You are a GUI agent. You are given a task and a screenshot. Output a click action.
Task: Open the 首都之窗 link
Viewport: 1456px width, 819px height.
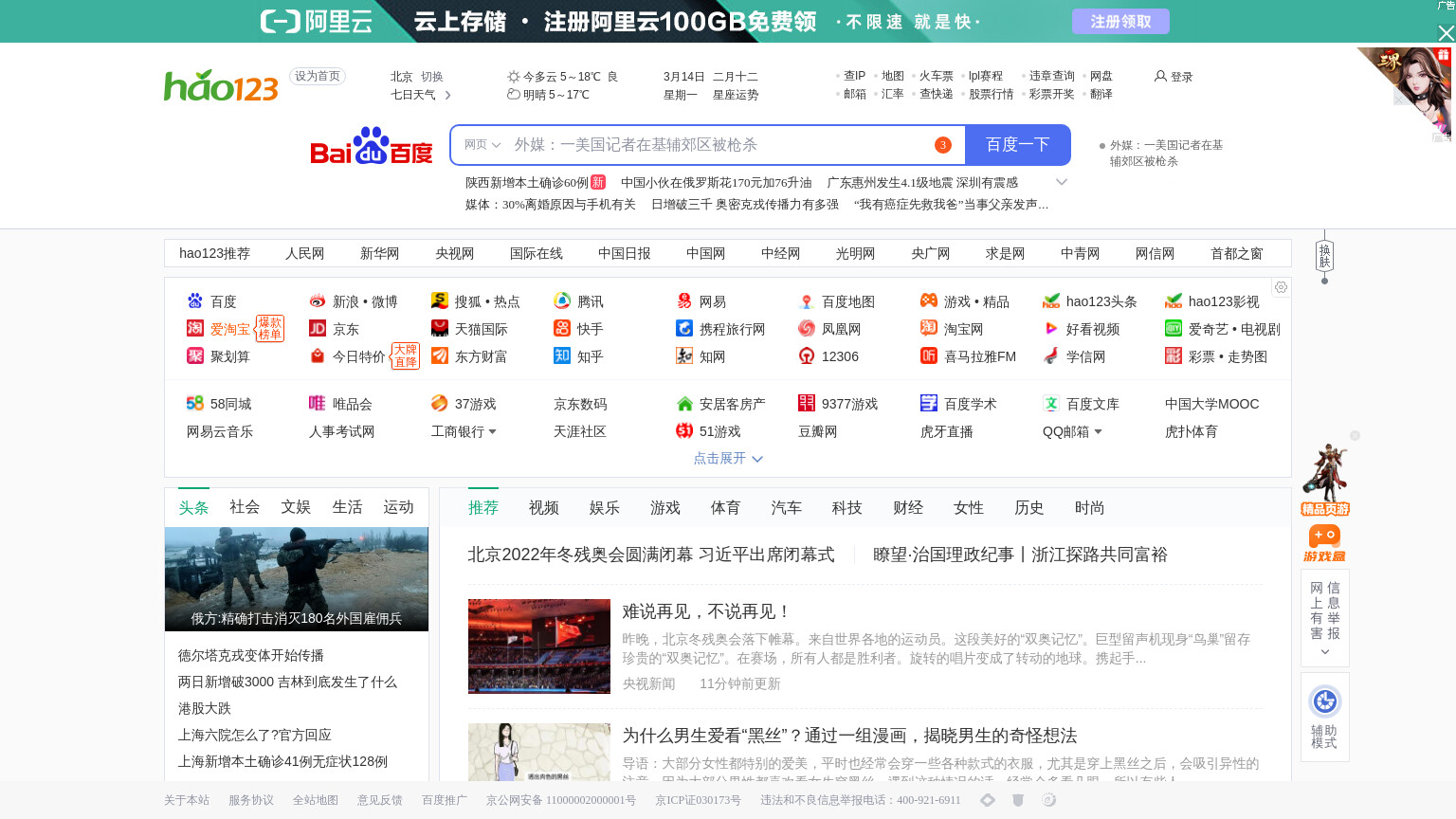pyautogui.click(x=1237, y=253)
